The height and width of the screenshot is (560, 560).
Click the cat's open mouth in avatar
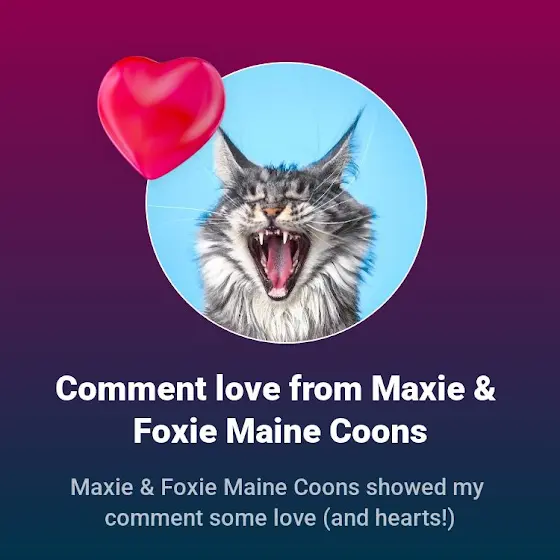(277, 261)
